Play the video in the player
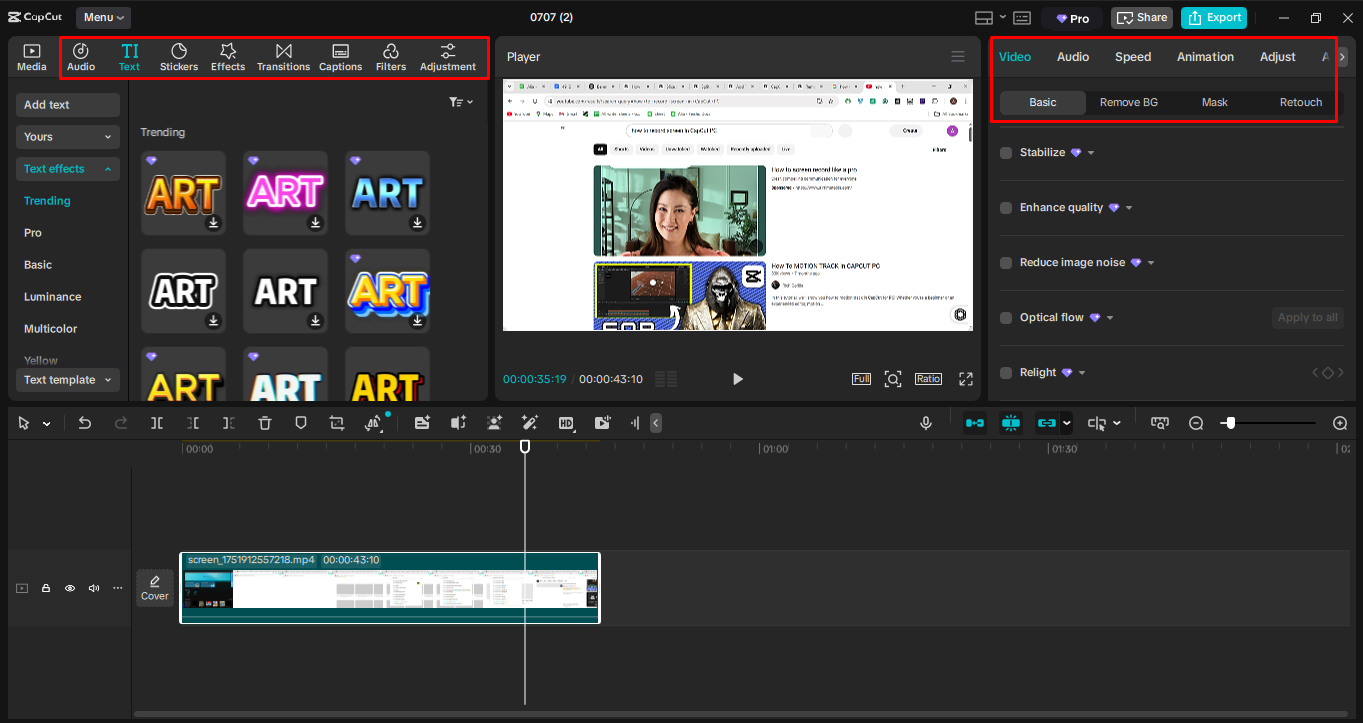Screen dimensions: 1363x723 [x=738, y=379]
